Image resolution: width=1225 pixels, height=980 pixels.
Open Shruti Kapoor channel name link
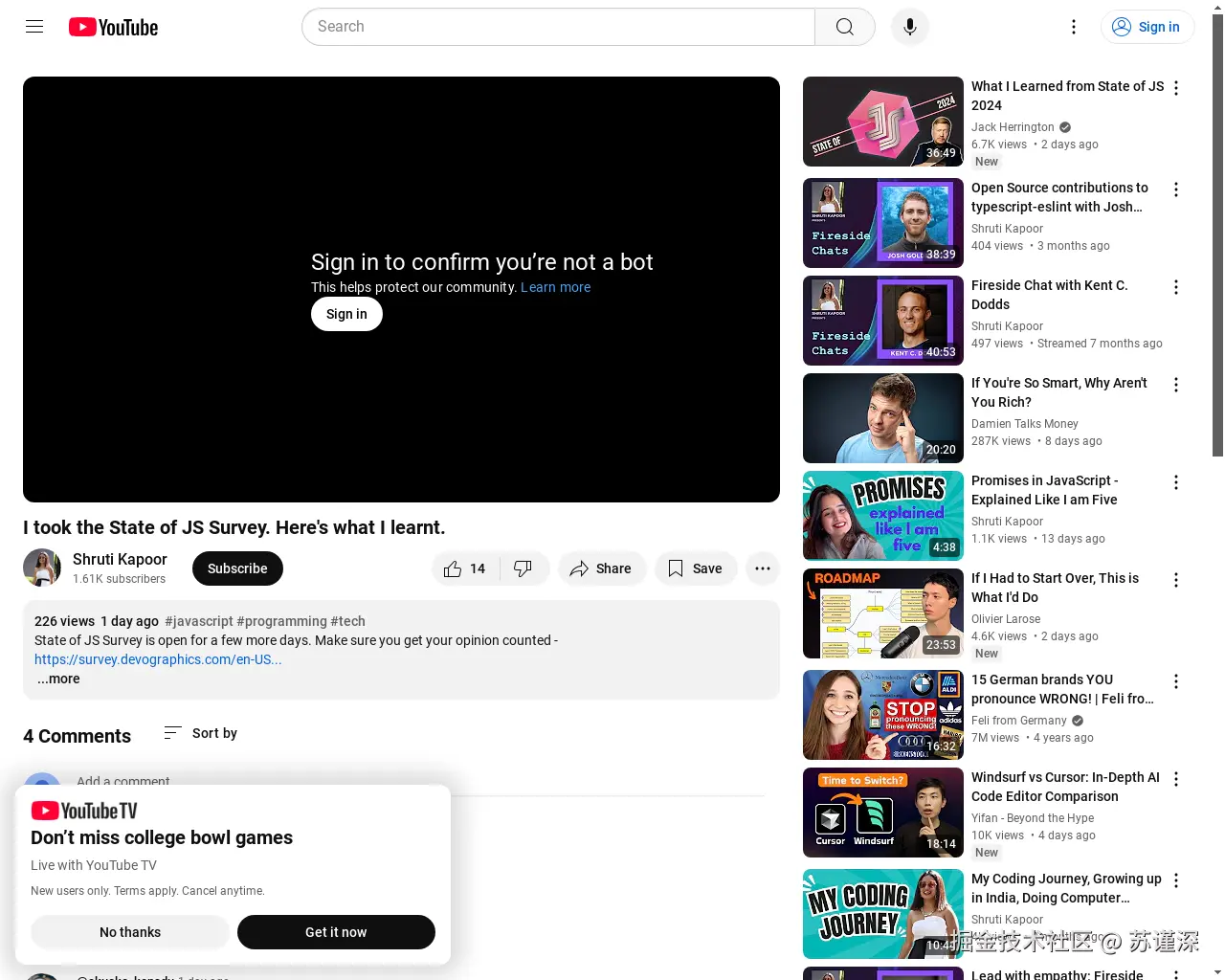(120, 559)
